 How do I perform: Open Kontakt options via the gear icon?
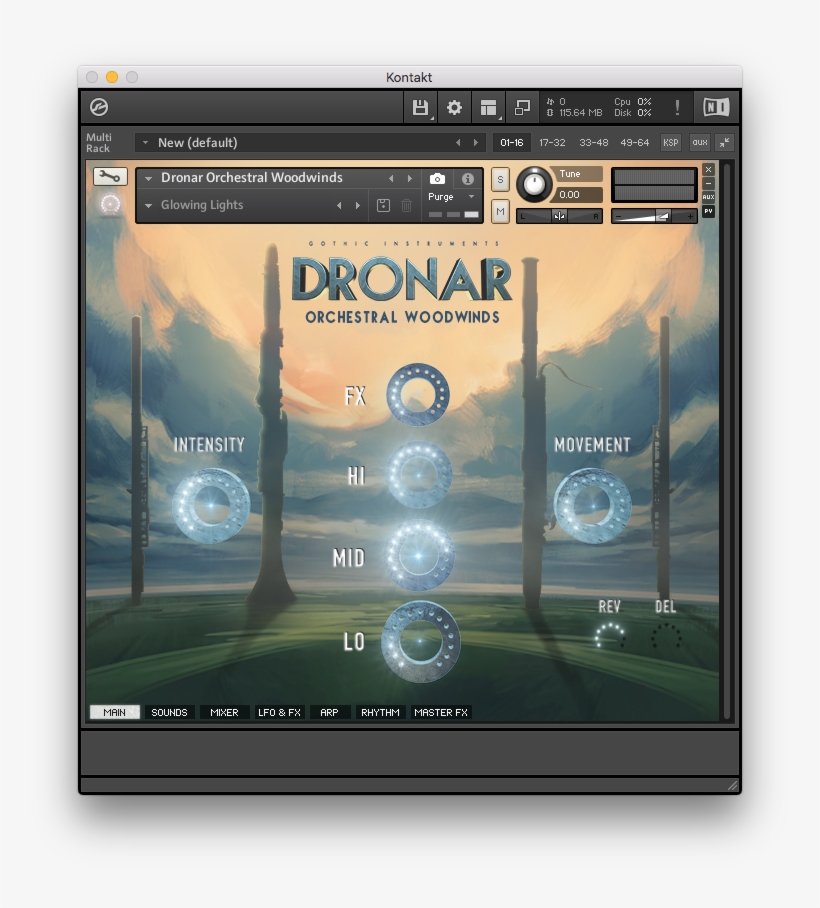click(455, 108)
